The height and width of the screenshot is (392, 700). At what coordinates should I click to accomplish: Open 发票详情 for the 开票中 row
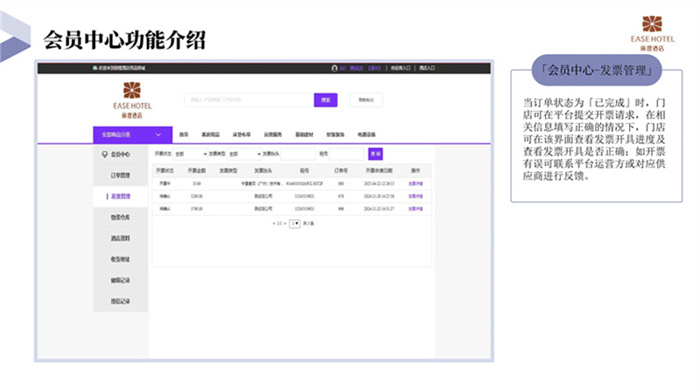click(x=415, y=184)
